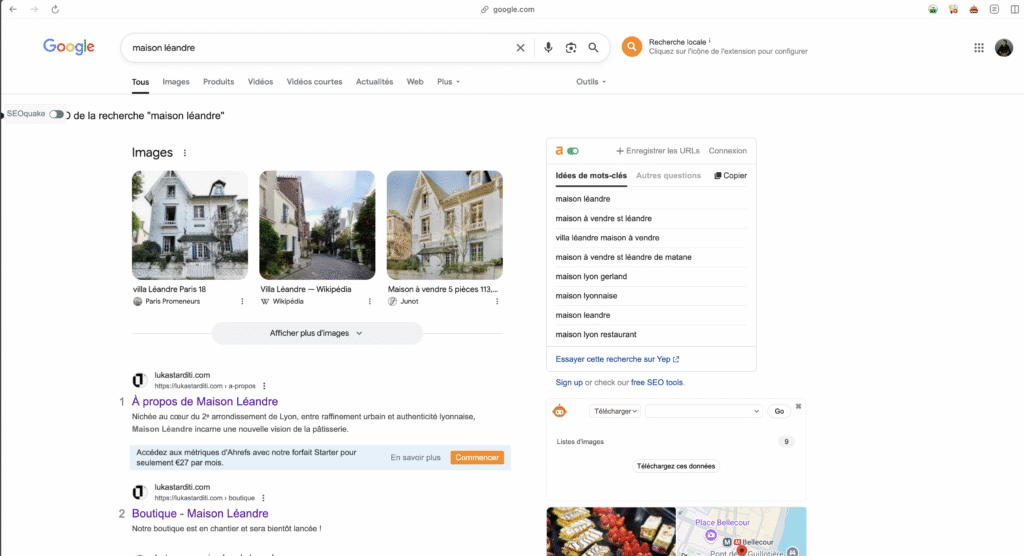
Task: Switch to the Images search tab
Action: (x=176, y=82)
